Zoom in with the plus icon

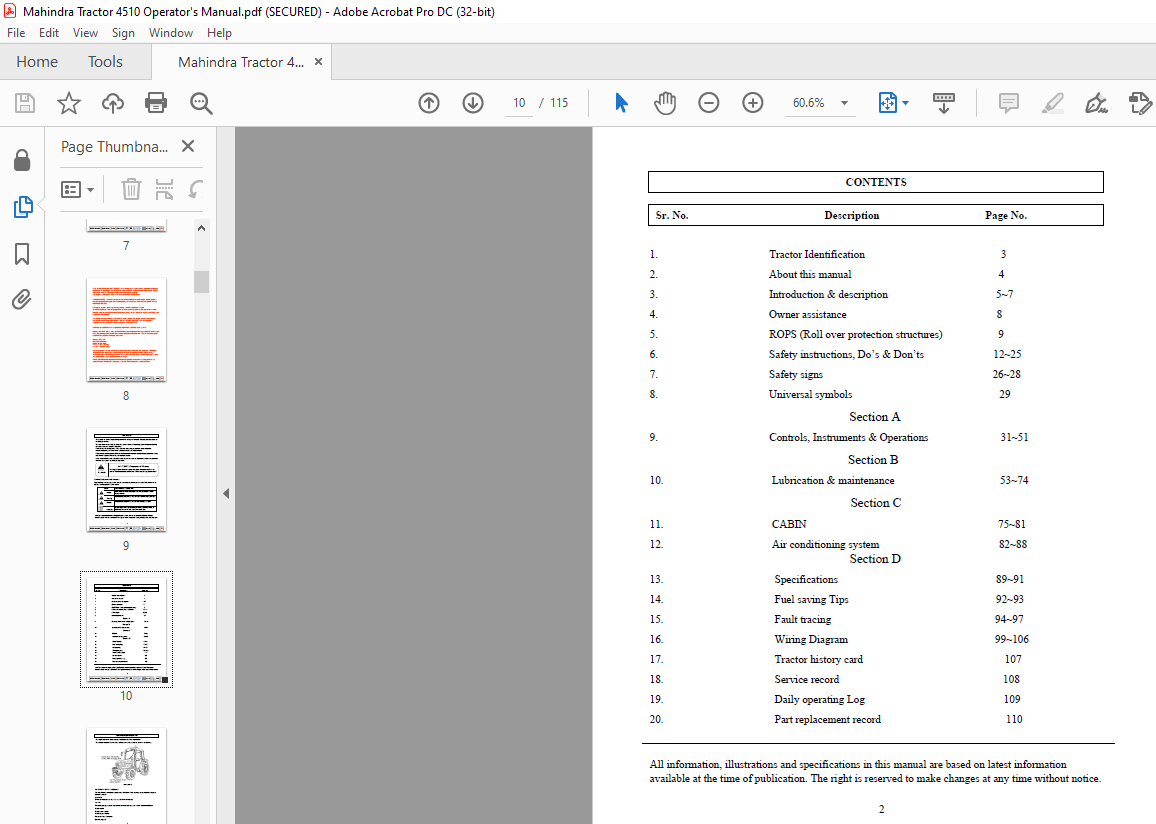click(x=753, y=103)
